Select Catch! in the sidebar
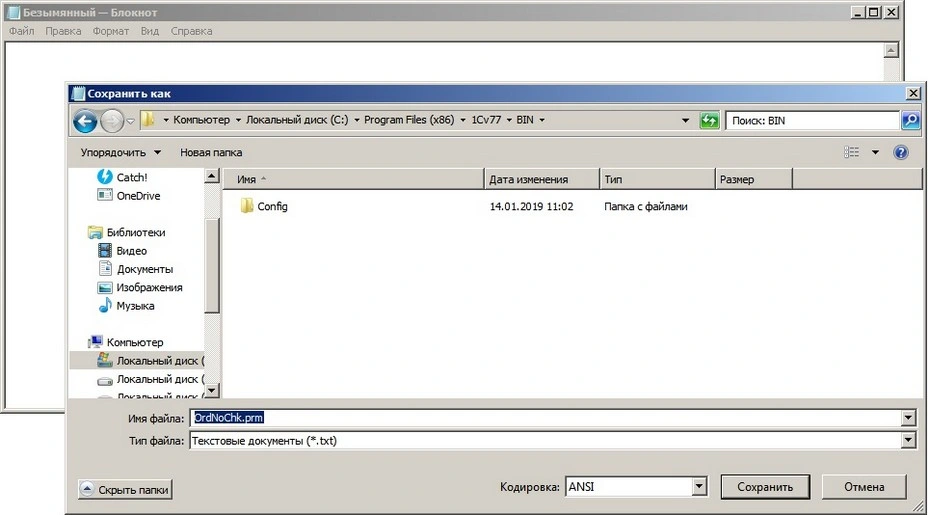Screen dimensions: 928x515 [x=131, y=177]
